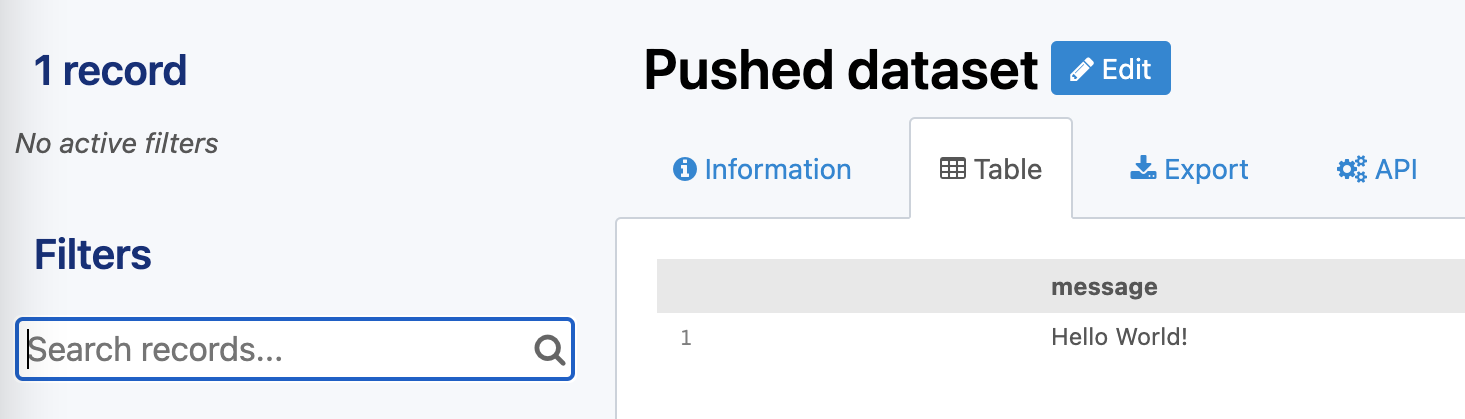
Task: Select the Hello World! cell
Action: [1119, 337]
